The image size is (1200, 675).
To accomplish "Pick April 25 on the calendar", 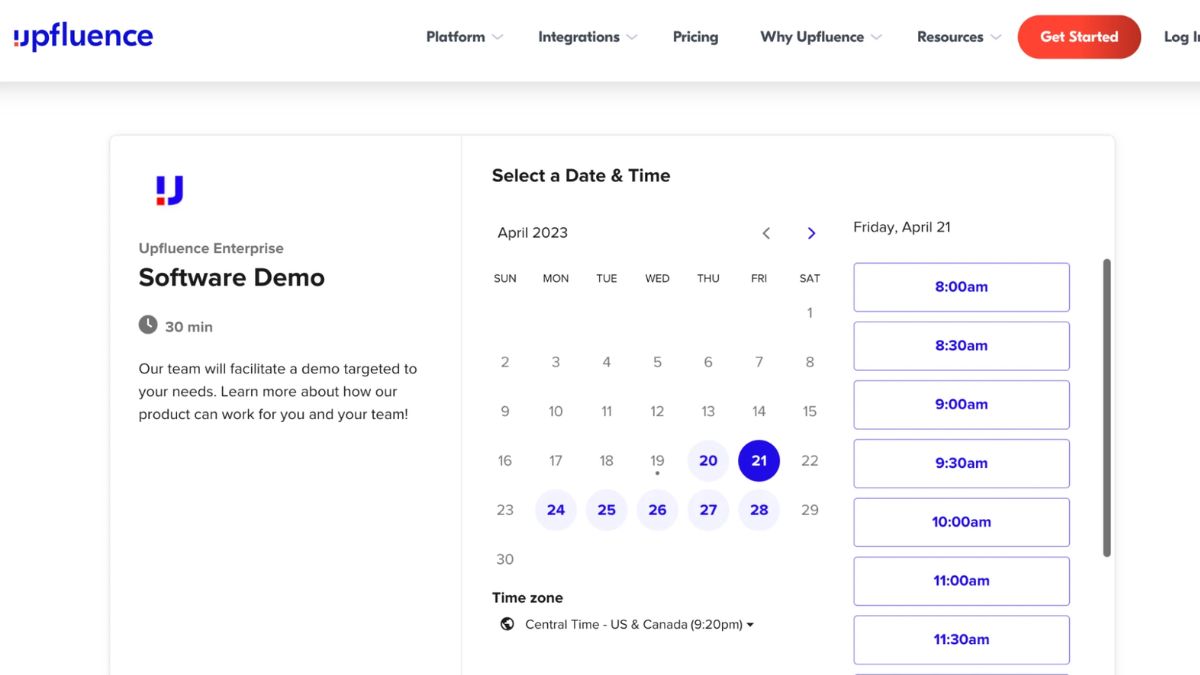I will tap(607, 510).
